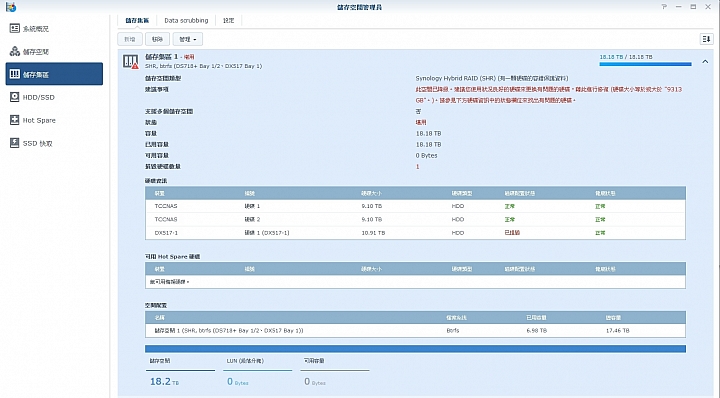
Task: Select the TCCNAS 硬碟 2 drive row
Action: (415, 219)
